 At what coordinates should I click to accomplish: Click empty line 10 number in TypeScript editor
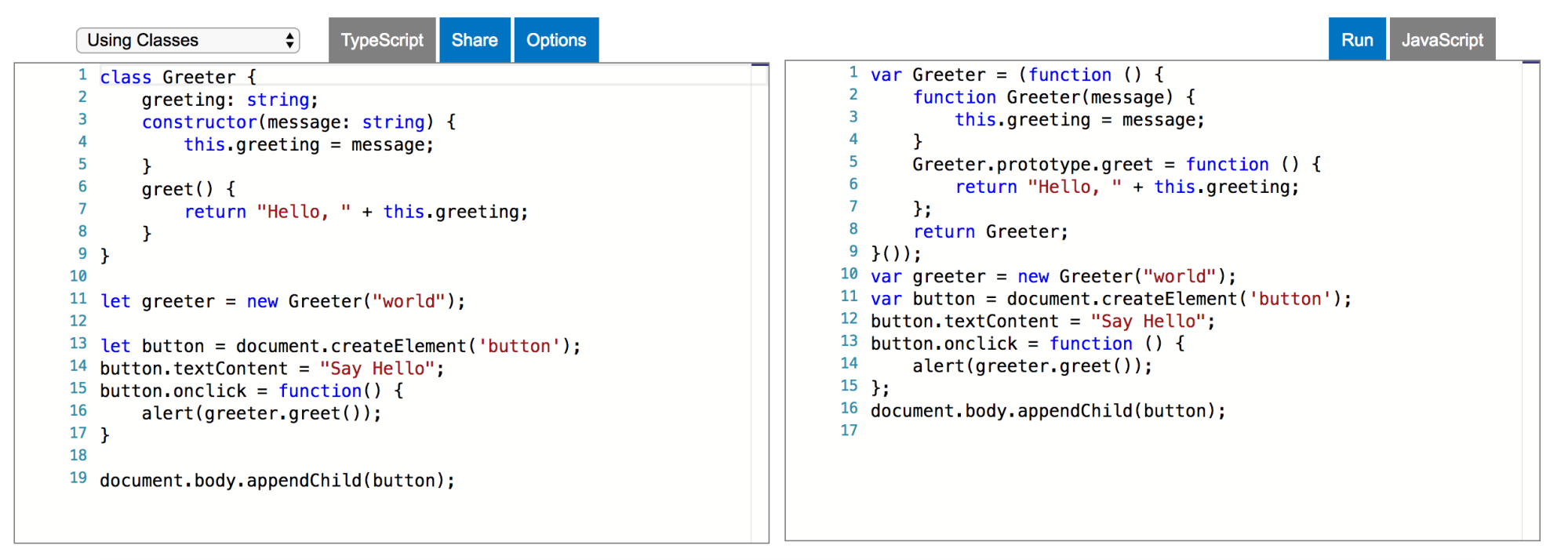tap(78, 276)
